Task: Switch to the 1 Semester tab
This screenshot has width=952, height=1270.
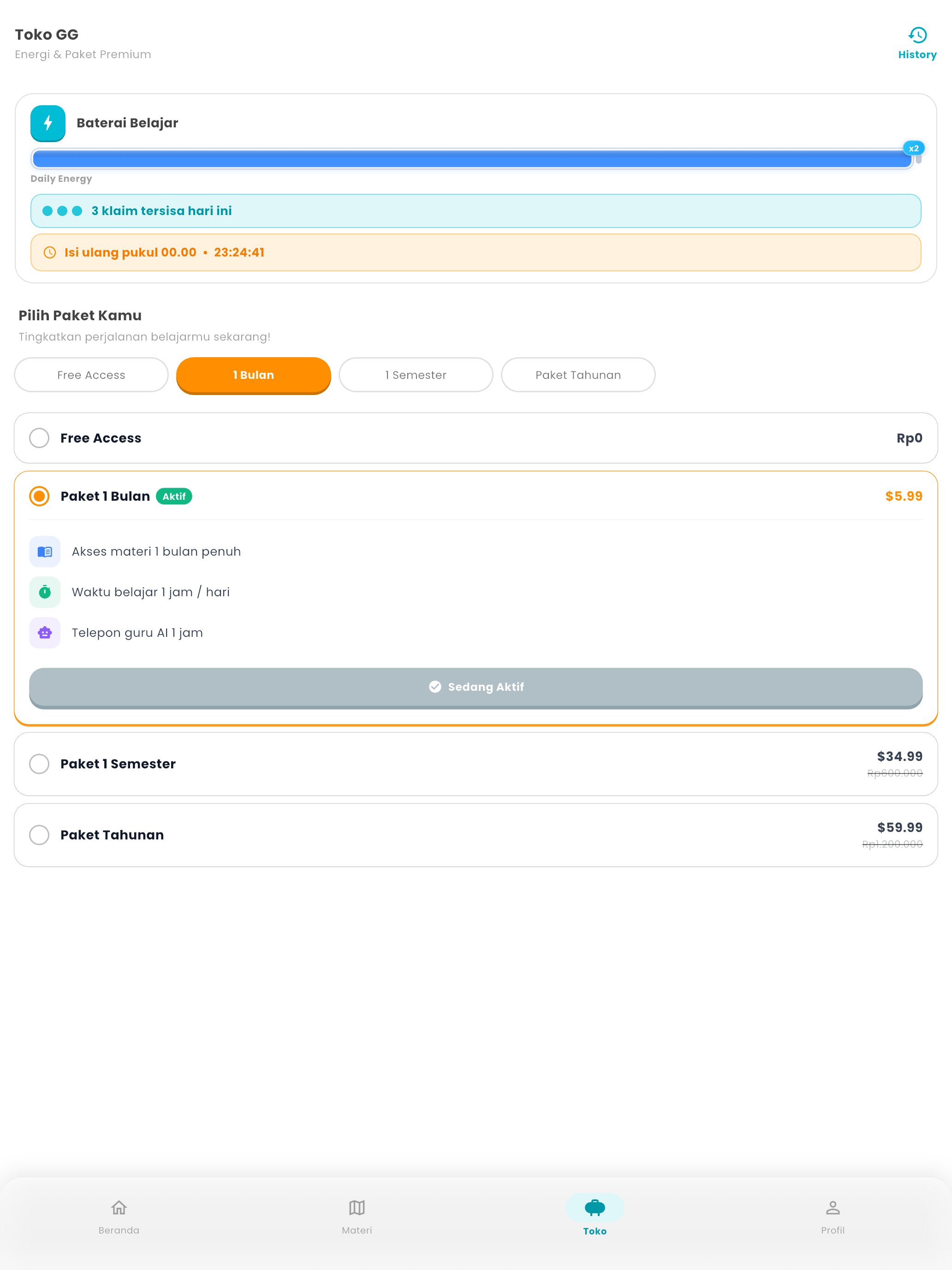Action: click(x=416, y=375)
